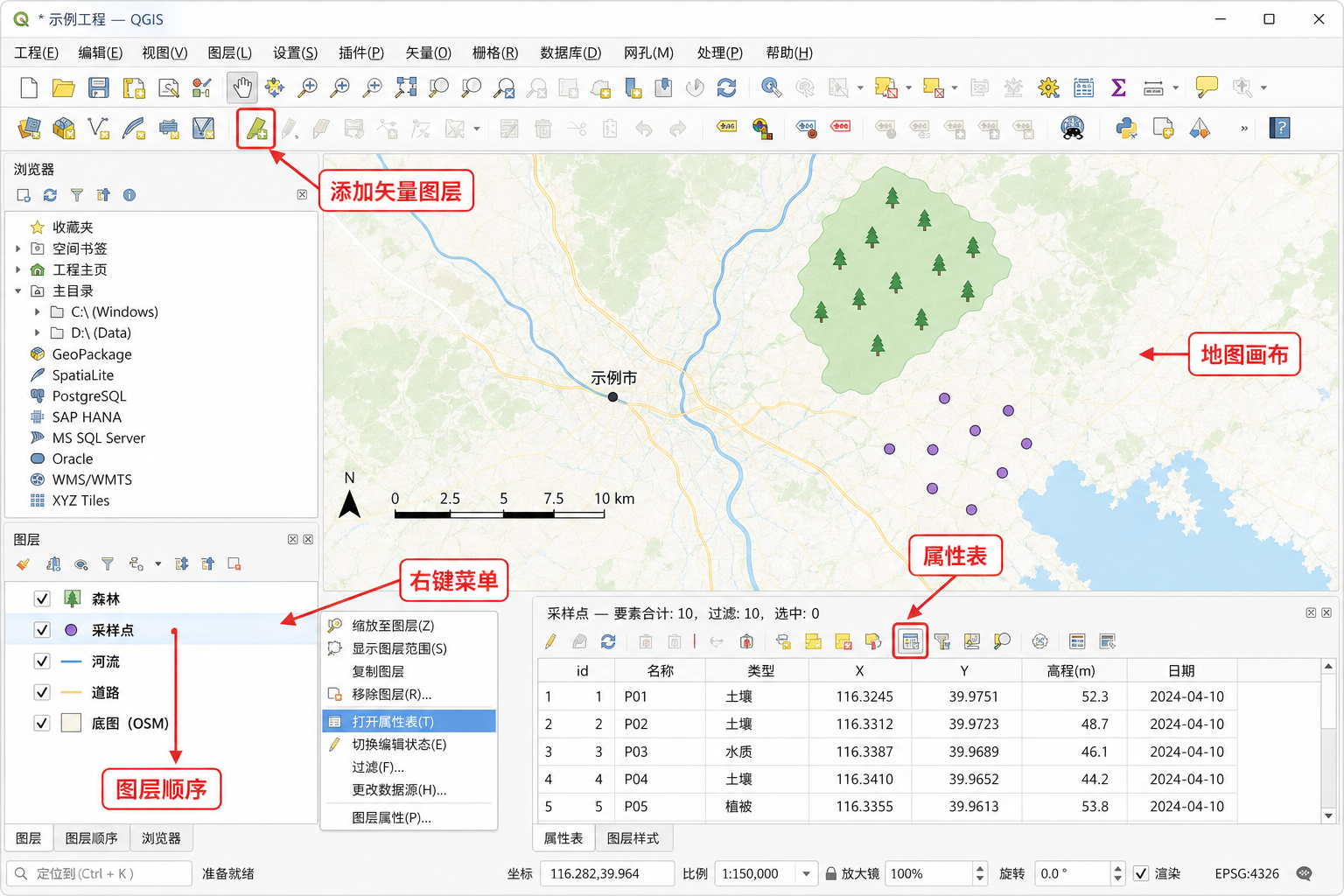Open the Python Console icon

tap(1126, 129)
